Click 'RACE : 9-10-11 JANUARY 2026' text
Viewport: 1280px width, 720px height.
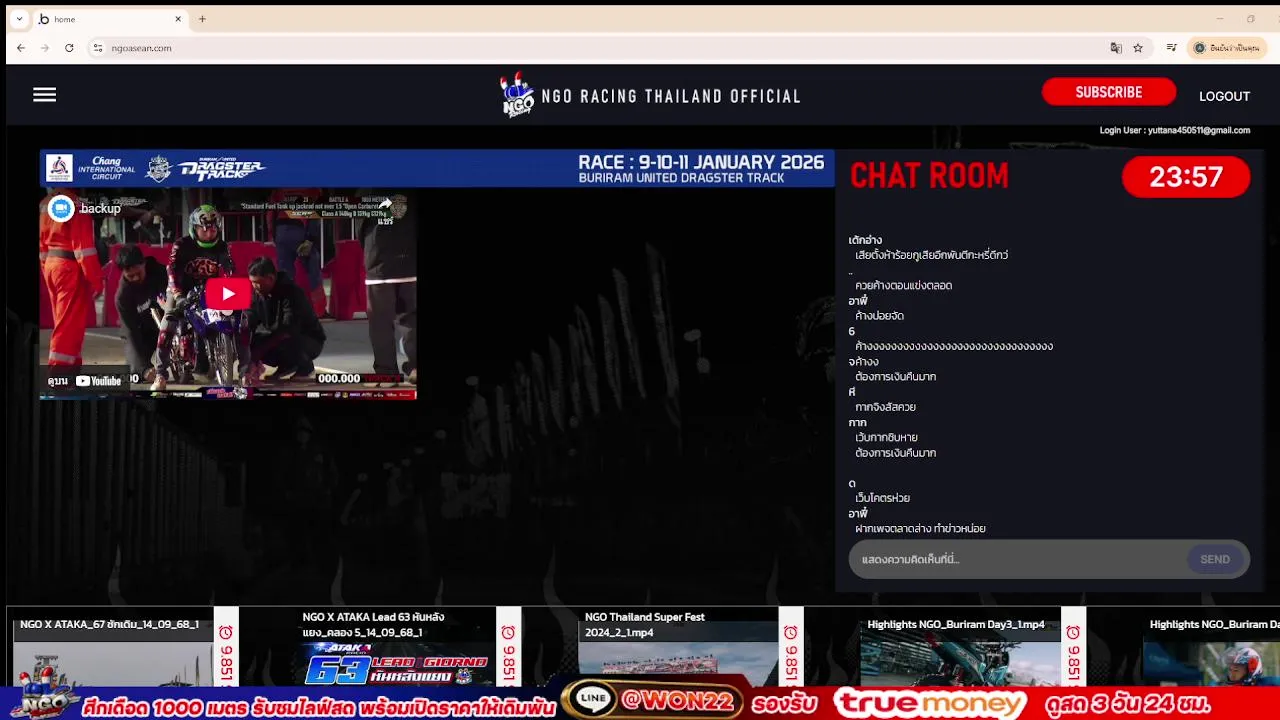(701, 162)
